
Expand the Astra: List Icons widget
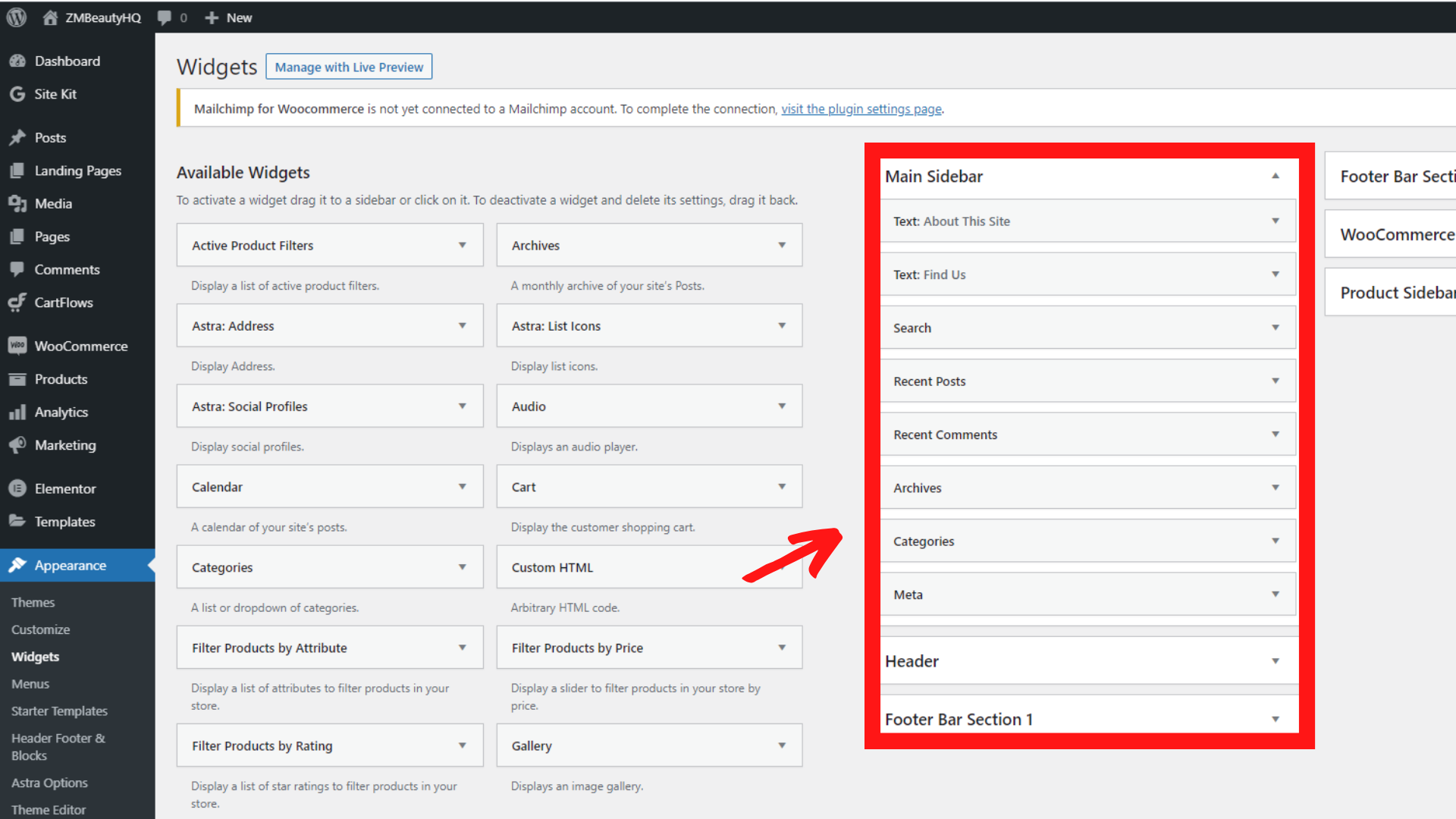(x=782, y=325)
